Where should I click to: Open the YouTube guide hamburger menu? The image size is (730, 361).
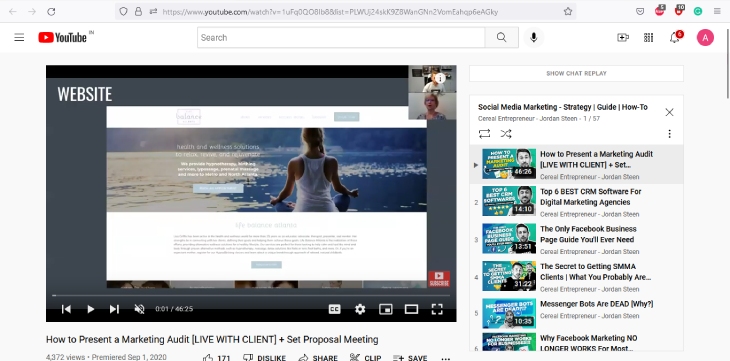click(19, 38)
